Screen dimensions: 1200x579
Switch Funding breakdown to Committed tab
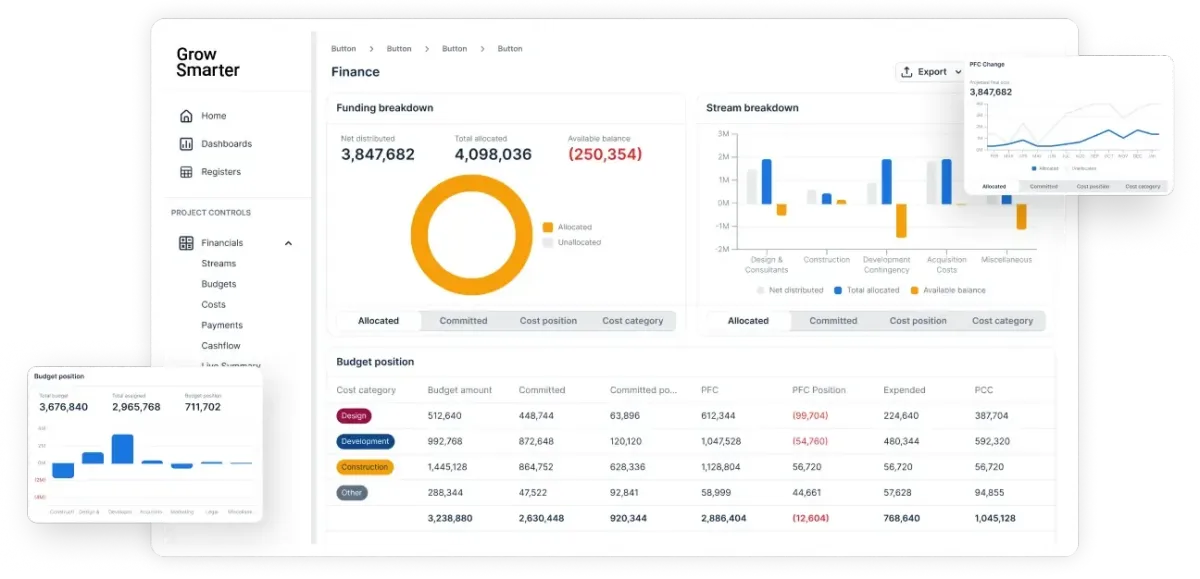[x=463, y=321]
